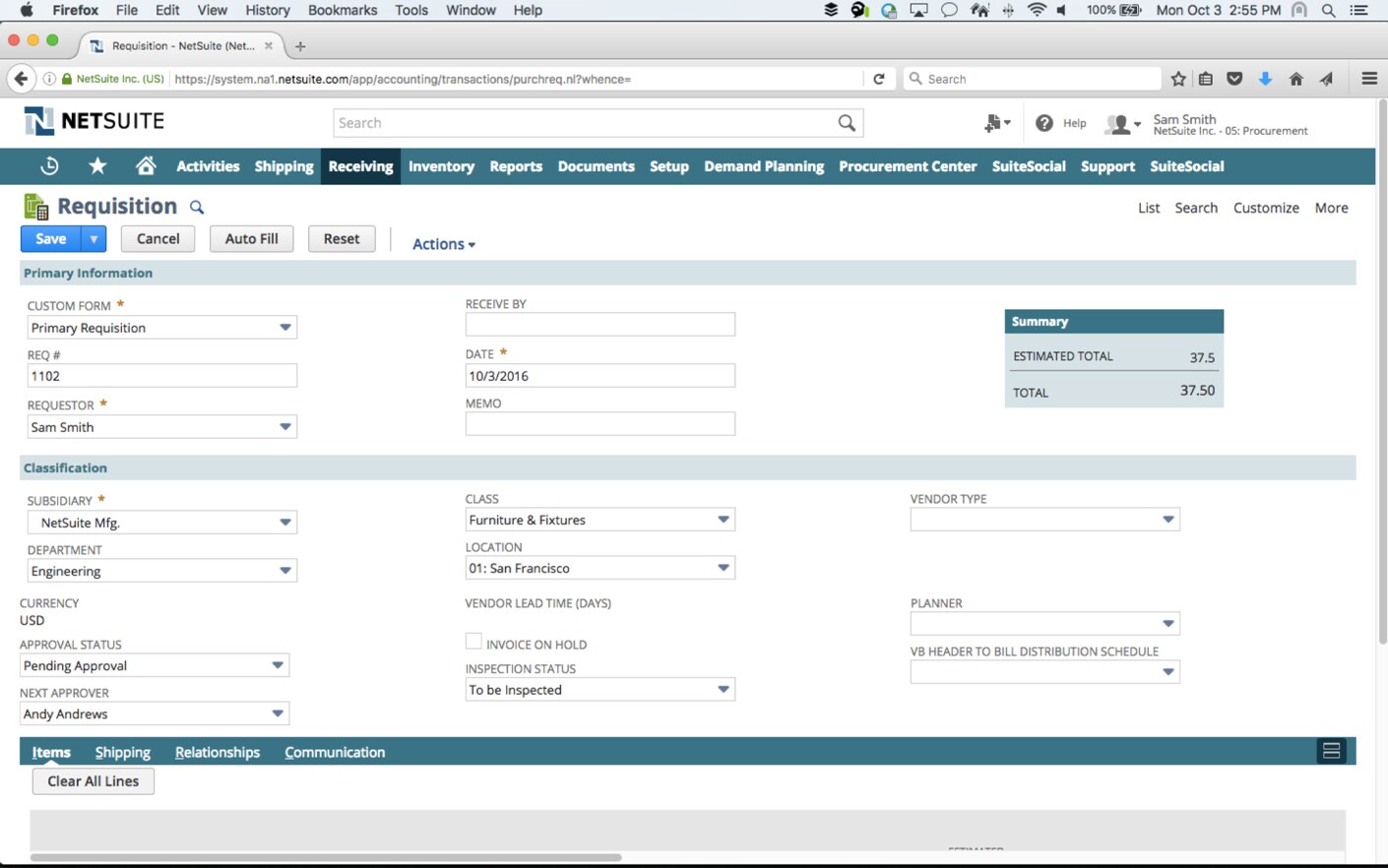Switch to the Relationships subtab
Image resolution: width=1388 pixels, height=868 pixels.
(x=218, y=752)
